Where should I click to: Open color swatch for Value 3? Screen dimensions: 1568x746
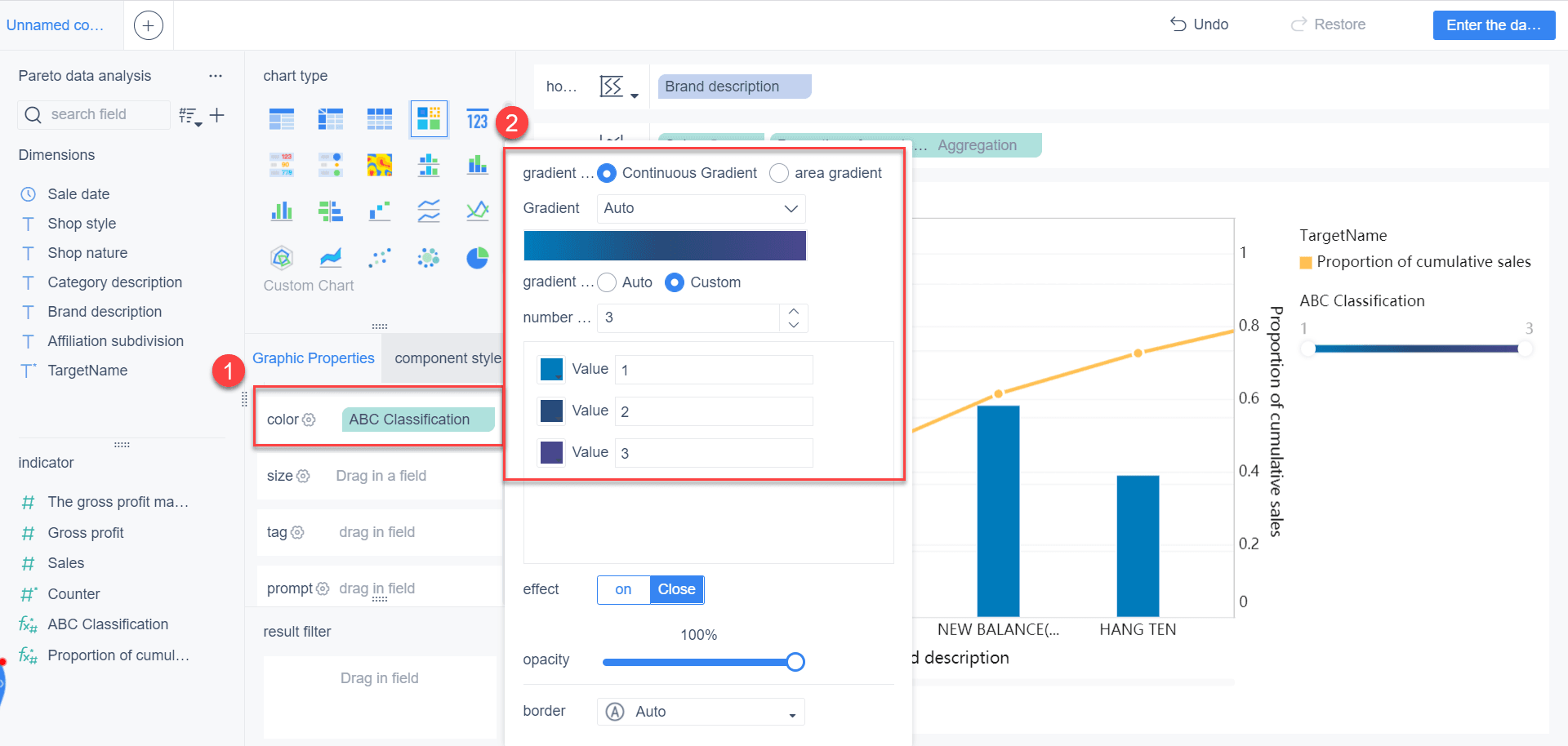tap(551, 452)
